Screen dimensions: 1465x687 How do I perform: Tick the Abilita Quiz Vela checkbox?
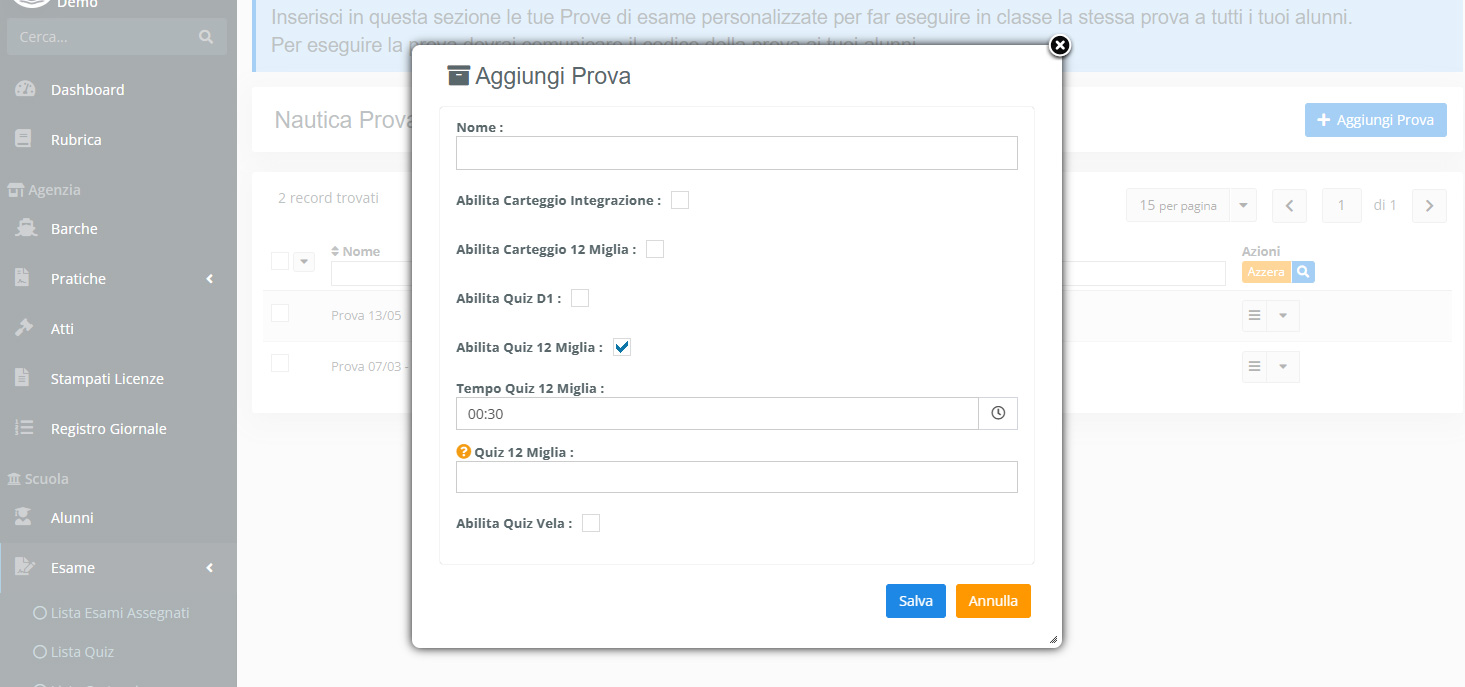coord(591,523)
